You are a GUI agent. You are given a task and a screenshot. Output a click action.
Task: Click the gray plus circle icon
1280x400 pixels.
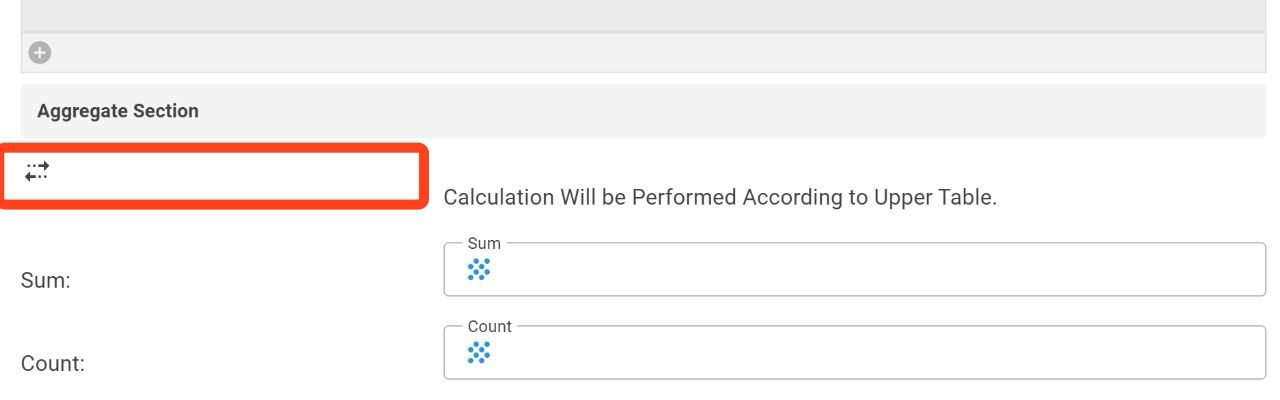pyautogui.click(x=39, y=53)
